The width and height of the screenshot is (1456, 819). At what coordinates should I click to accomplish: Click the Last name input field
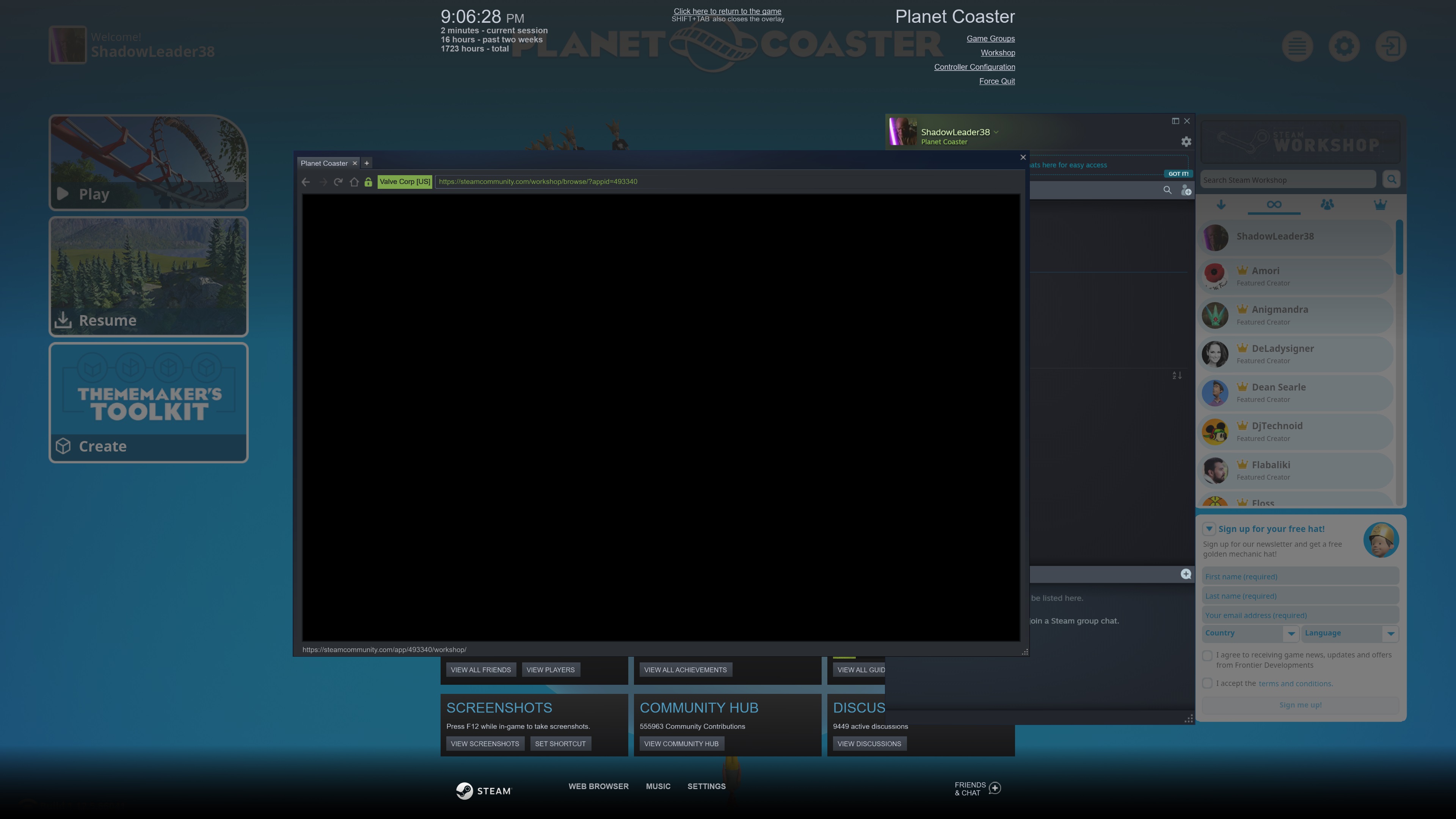[x=1300, y=596]
